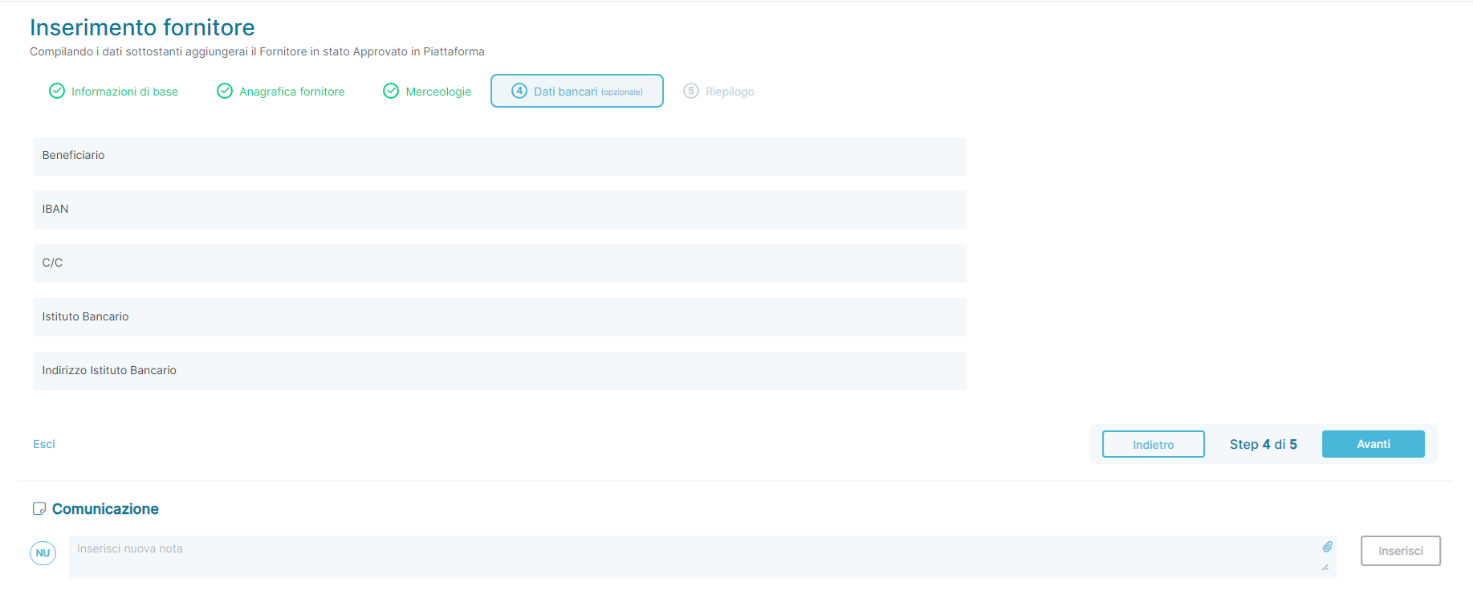Click the step 4 number circle icon
1473x599 pixels.
click(x=519, y=91)
